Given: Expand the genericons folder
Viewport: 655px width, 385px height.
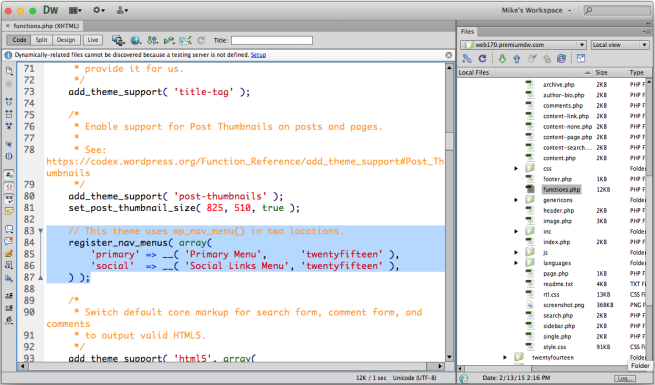Looking at the screenshot, I should (516, 200).
